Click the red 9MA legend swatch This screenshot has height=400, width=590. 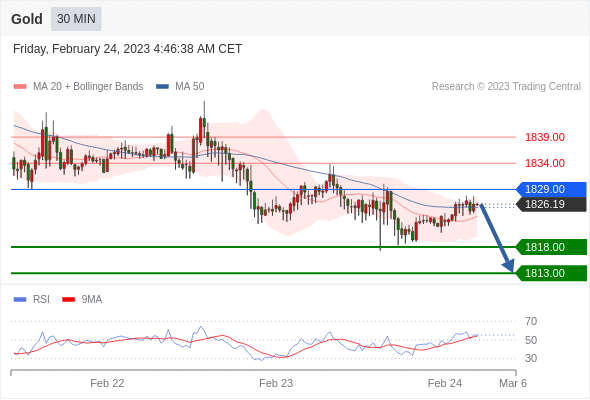click(68, 300)
